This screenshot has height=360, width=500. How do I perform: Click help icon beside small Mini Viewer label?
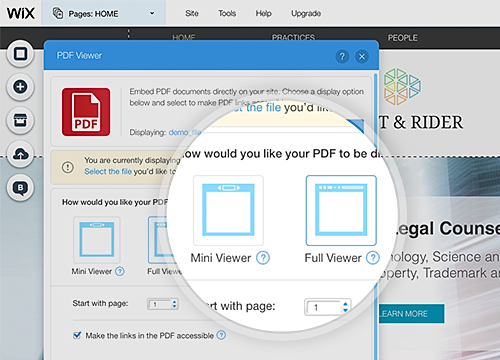[120, 271]
